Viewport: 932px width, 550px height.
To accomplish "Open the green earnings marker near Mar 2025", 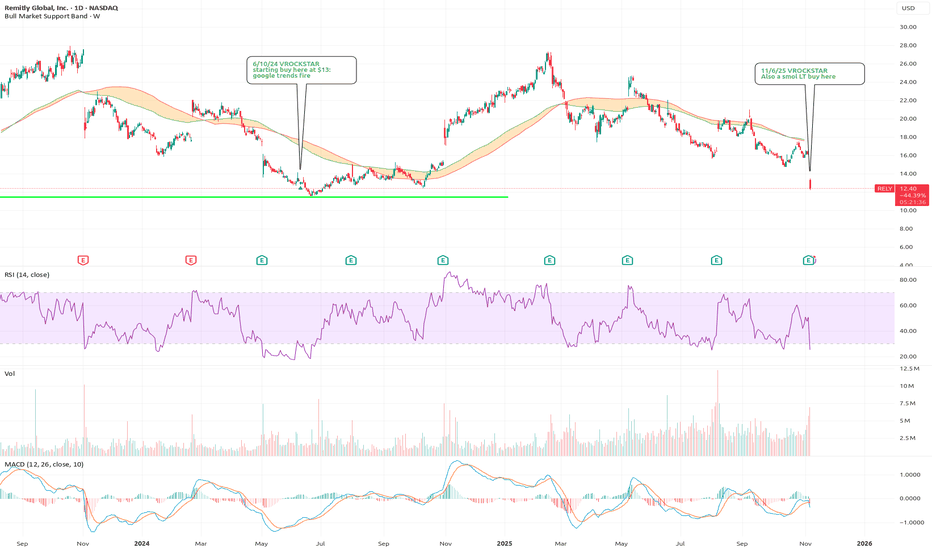I will point(549,260).
